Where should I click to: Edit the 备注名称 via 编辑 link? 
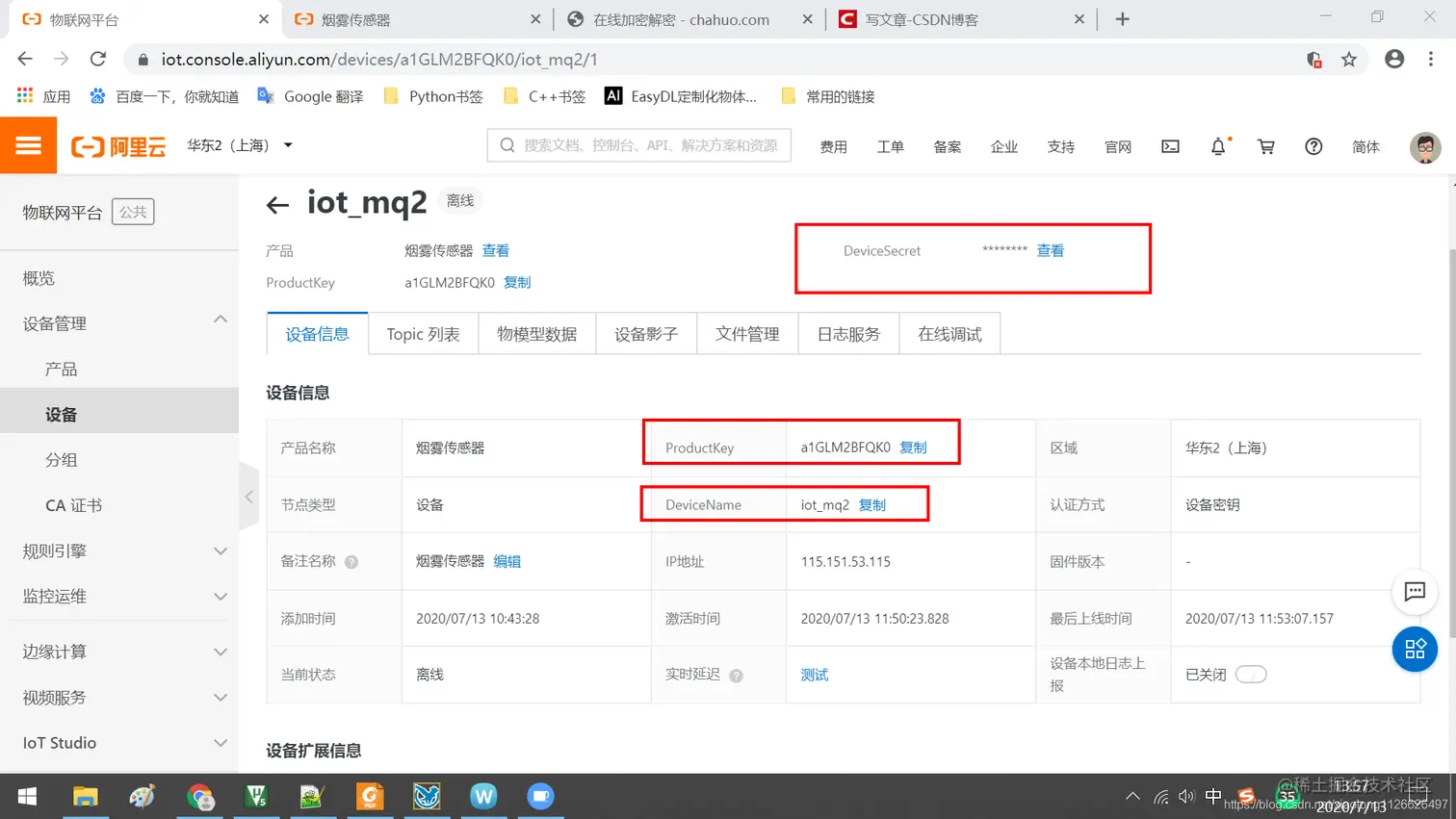click(x=507, y=561)
